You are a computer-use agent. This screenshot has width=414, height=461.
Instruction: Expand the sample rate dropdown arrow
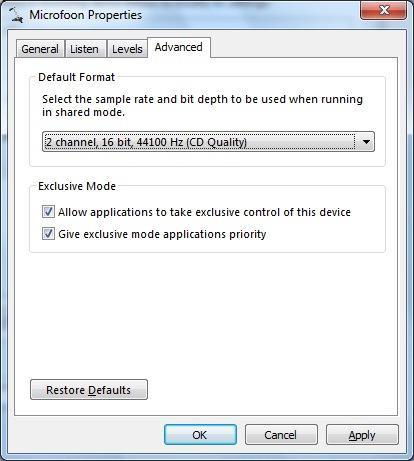366,142
